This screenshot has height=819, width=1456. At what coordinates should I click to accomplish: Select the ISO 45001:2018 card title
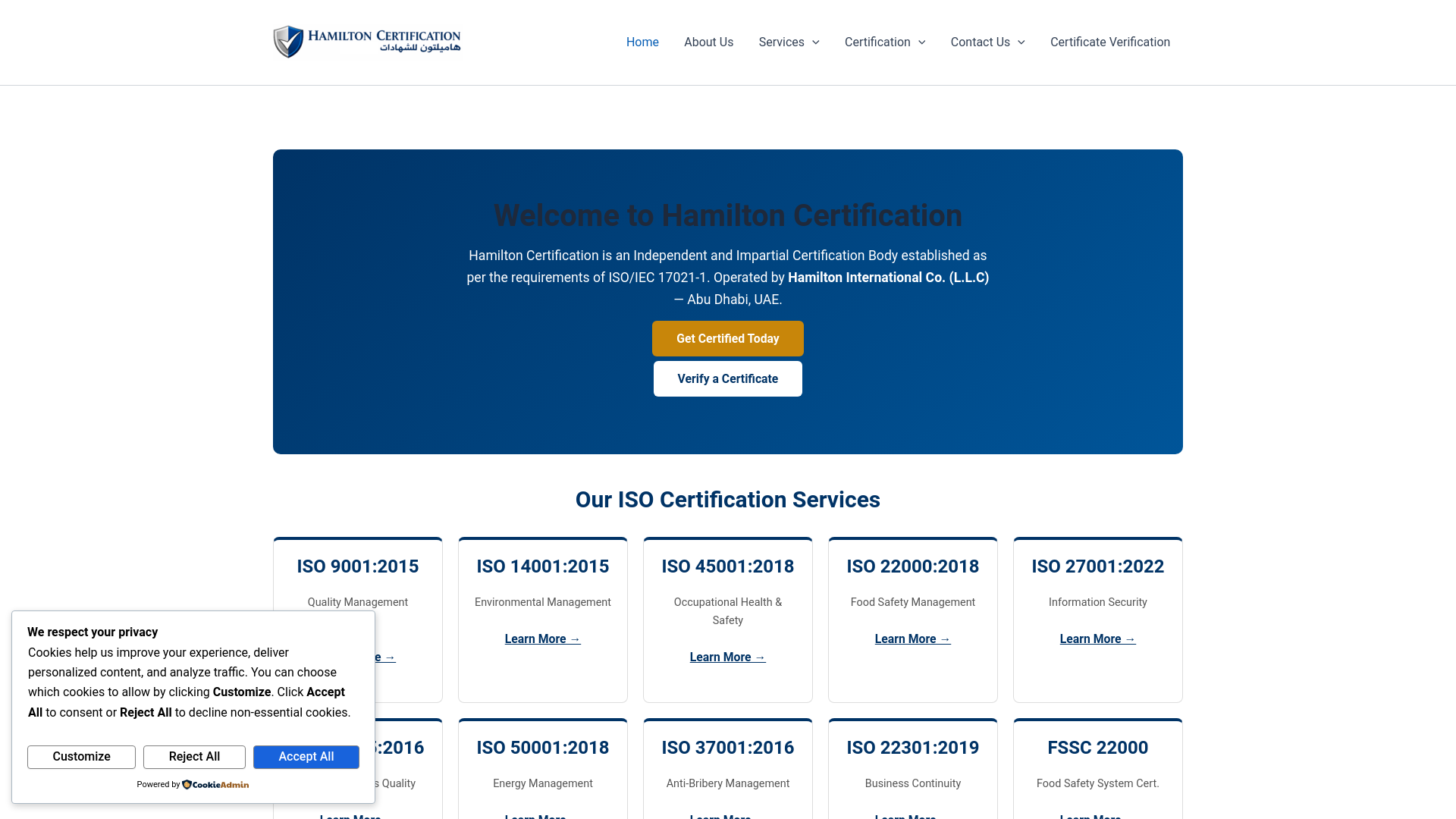[728, 566]
